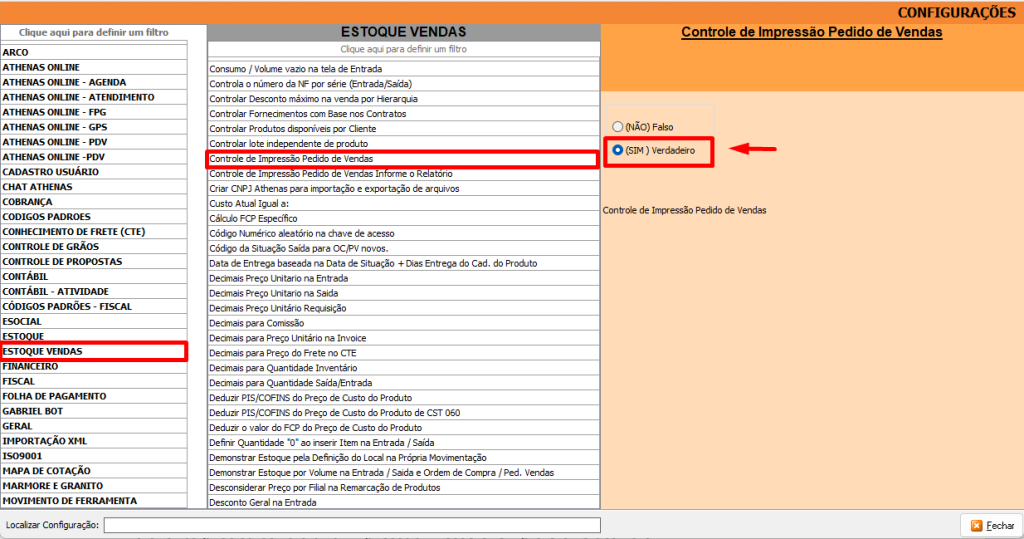1024x539 pixels.
Task: Select Criar CNPJ Athenas para importação setting
Action: point(404,189)
